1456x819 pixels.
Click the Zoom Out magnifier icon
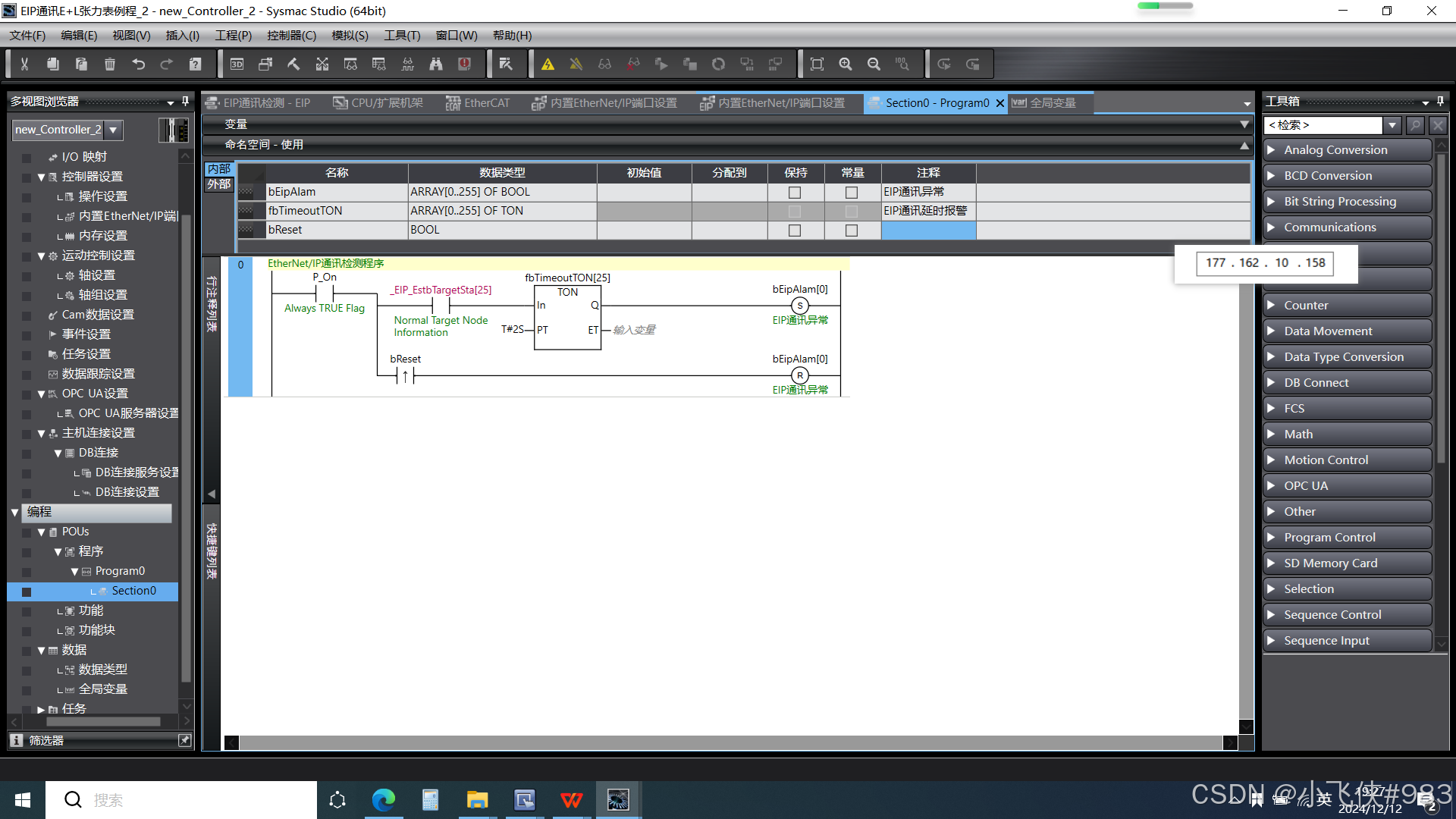(x=874, y=64)
